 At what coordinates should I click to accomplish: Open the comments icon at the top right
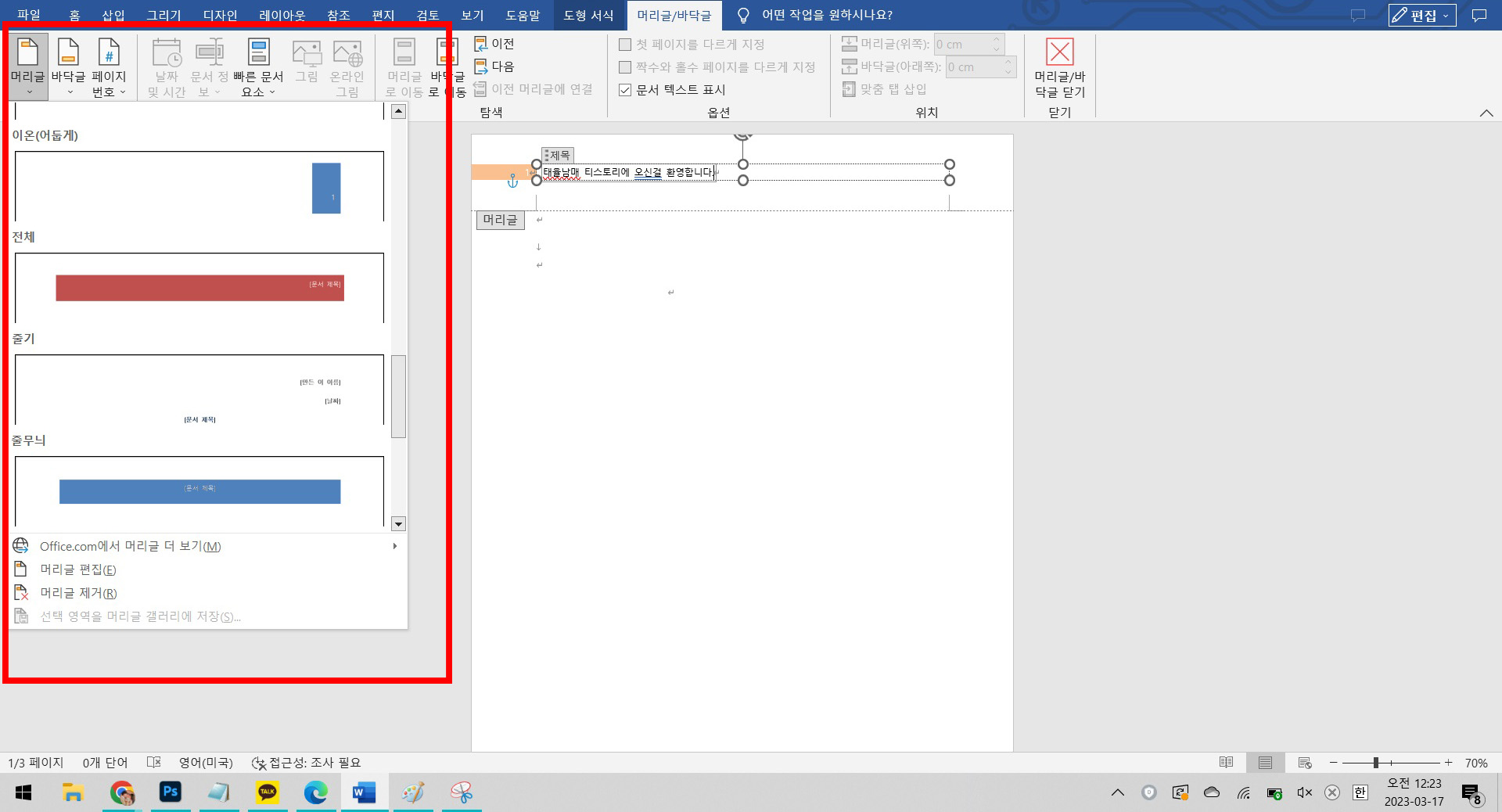point(1479,15)
